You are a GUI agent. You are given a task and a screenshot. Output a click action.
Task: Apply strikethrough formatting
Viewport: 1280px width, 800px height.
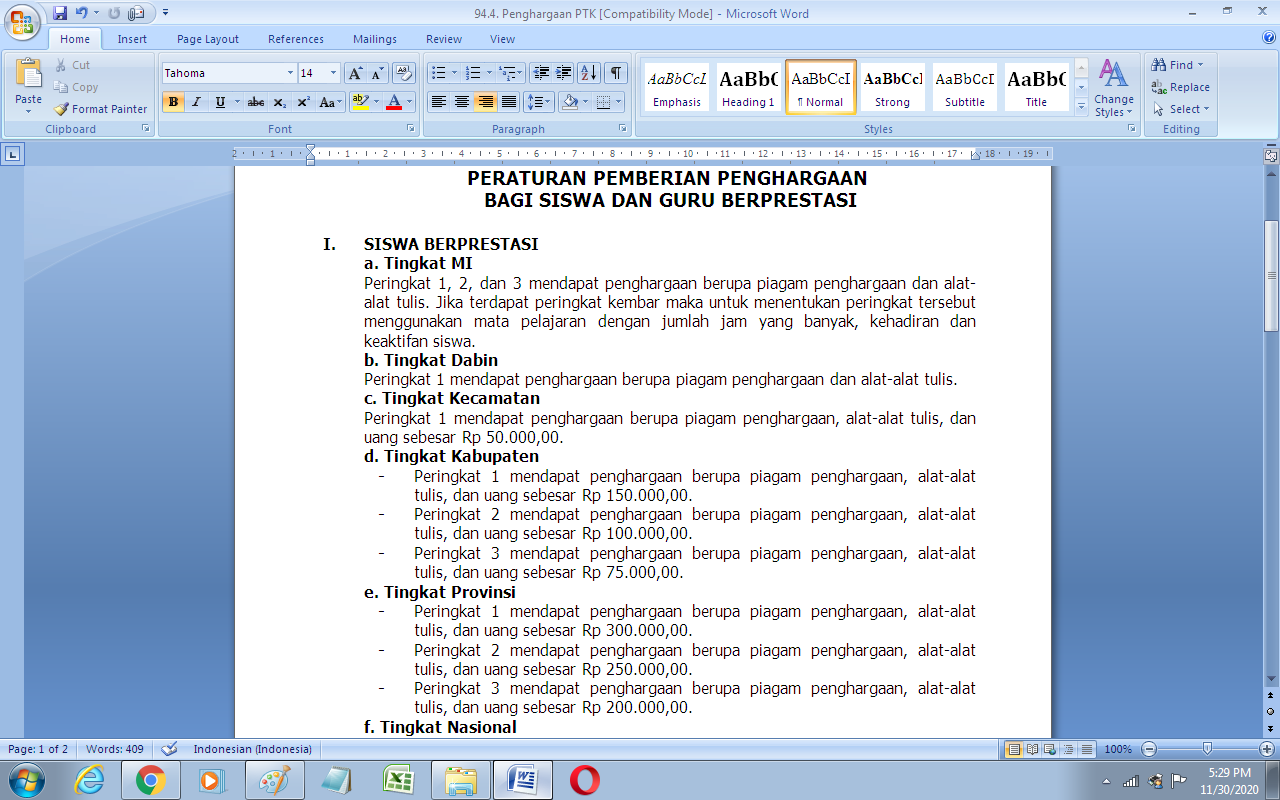pyautogui.click(x=256, y=102)
